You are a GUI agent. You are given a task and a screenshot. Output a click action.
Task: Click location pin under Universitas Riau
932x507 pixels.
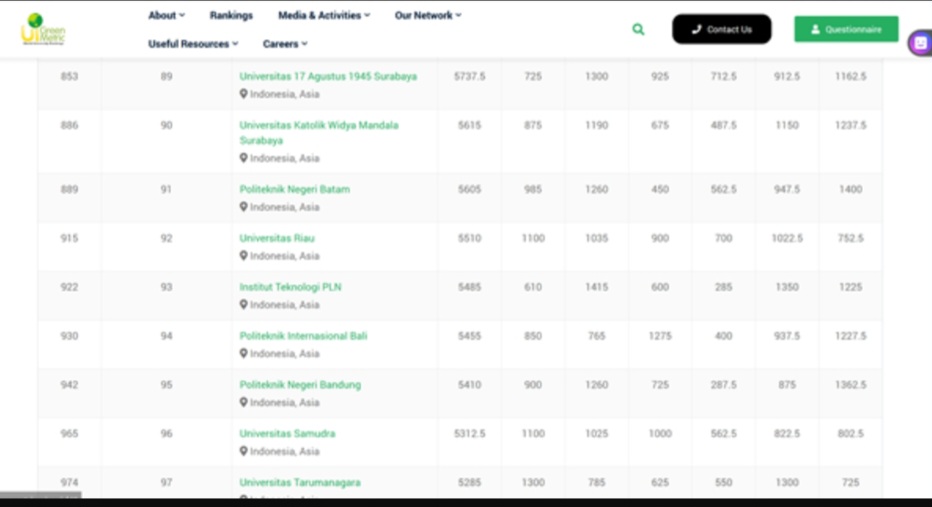(x=243, y=256)
